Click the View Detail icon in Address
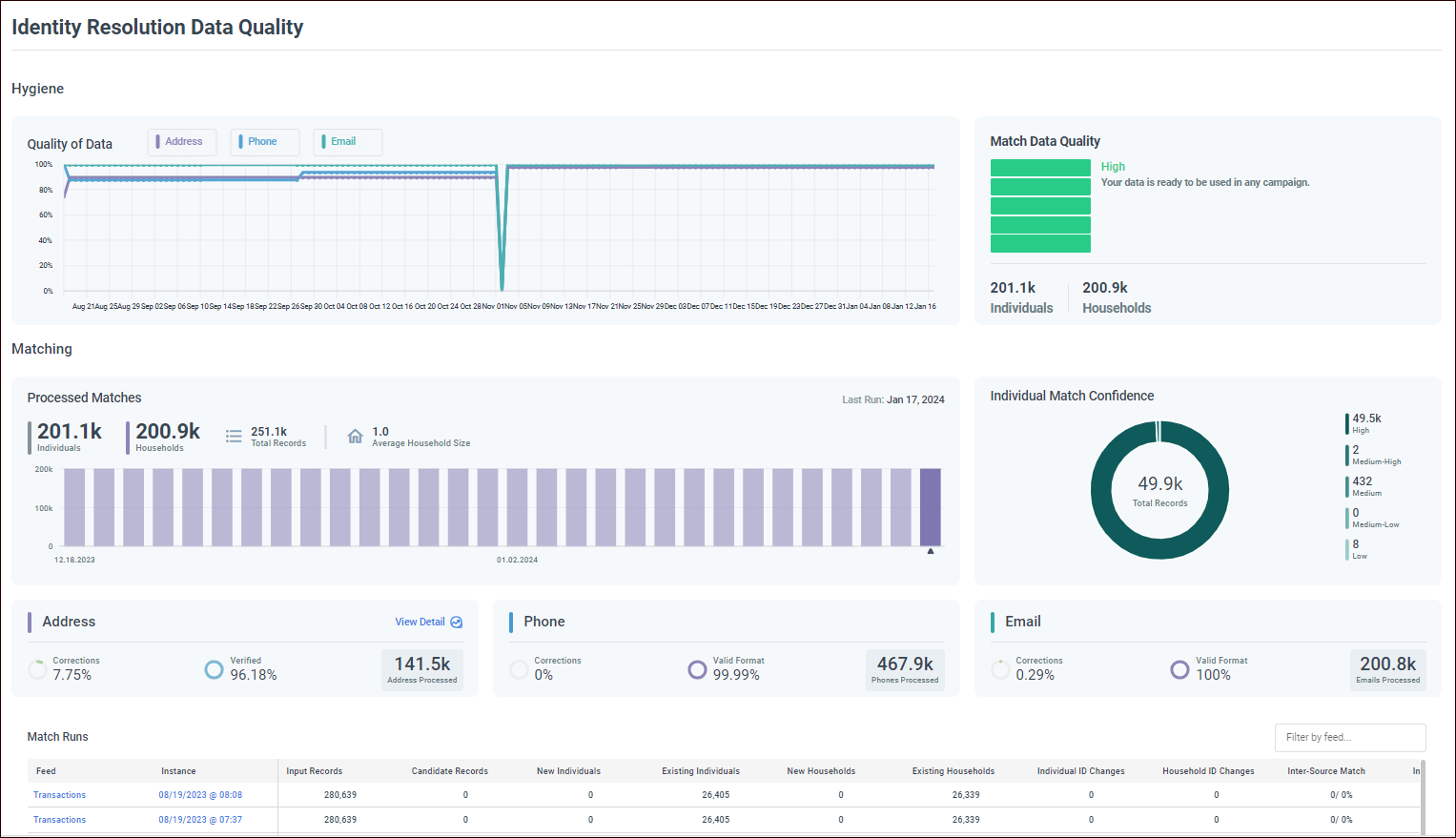The width and height of the screenshot is (1456, 838). point(456,623)
